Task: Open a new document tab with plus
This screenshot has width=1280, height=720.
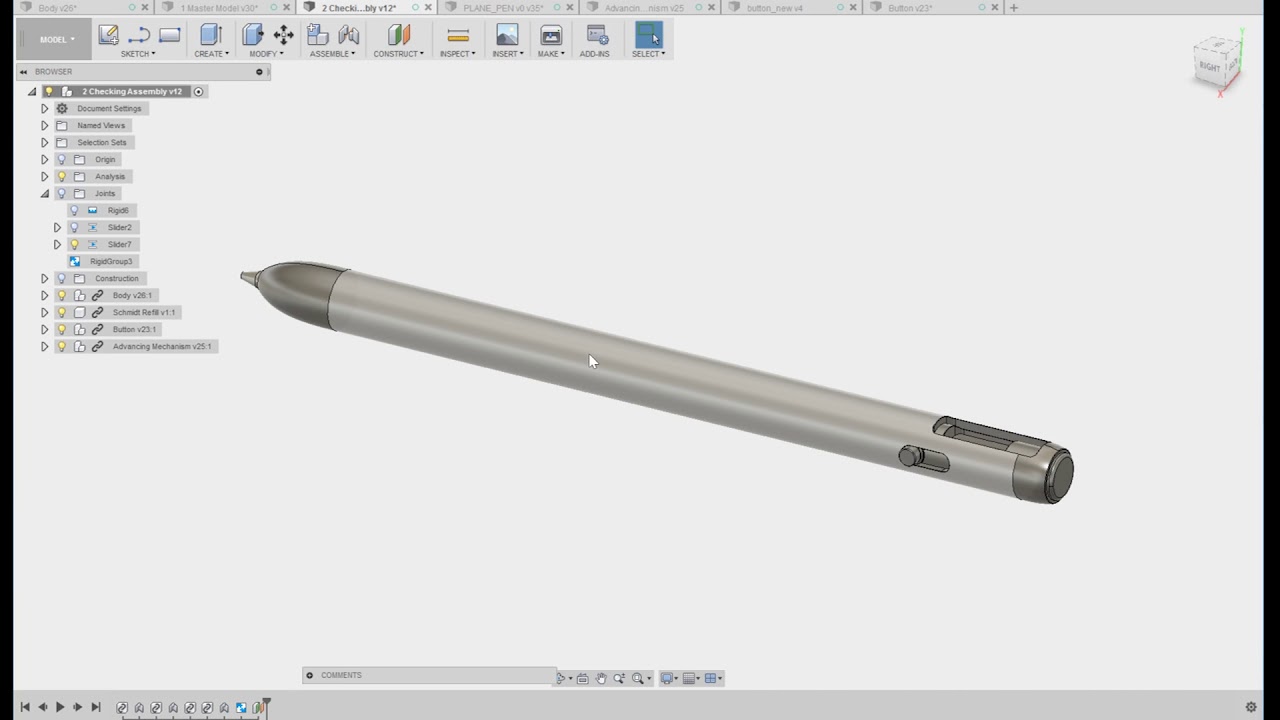Action: (x=1013, y=8)
